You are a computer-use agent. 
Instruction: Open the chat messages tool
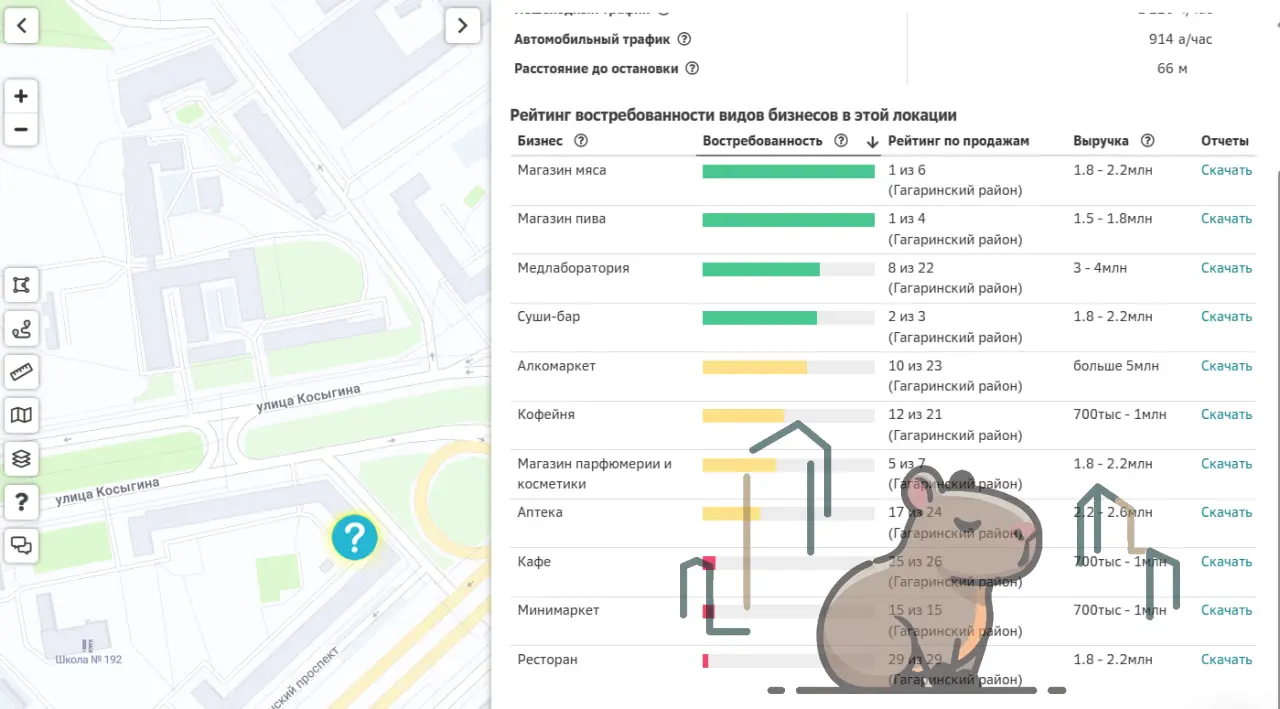tap(21, 546)
